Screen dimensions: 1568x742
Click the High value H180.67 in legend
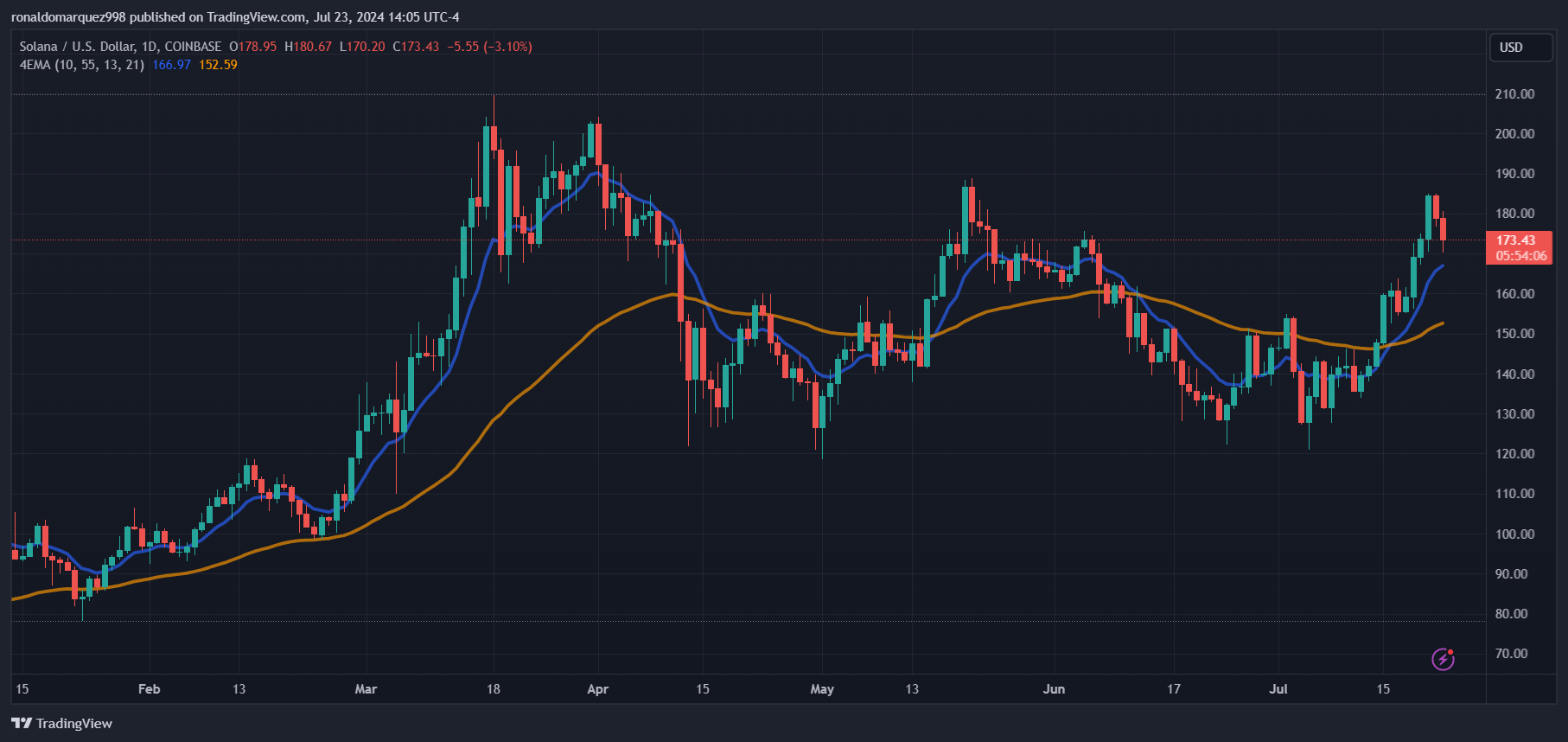308,47
